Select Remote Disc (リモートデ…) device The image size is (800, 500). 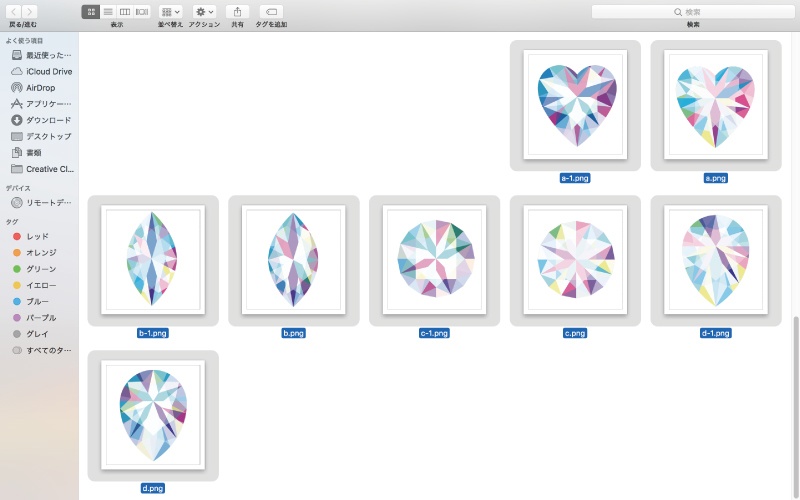point(41,203)
